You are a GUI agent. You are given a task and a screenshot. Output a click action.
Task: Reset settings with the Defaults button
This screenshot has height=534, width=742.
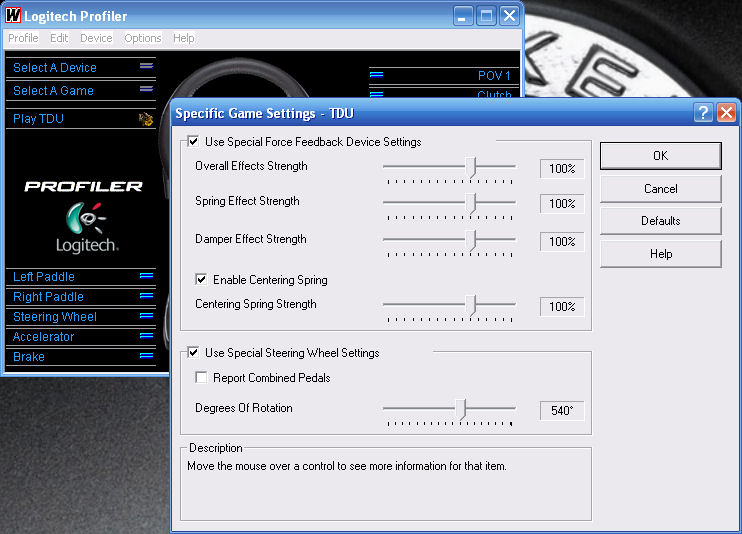click(660, 221)
